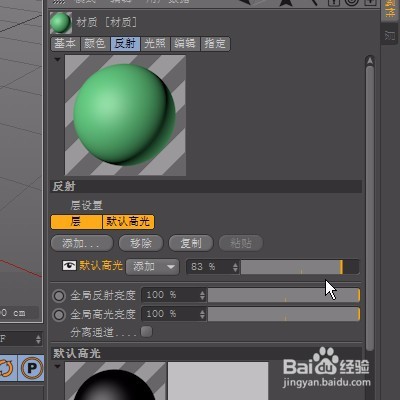Click the 添加... button
The width and height of the screenshot is (400, 400).
click(82, 243)
